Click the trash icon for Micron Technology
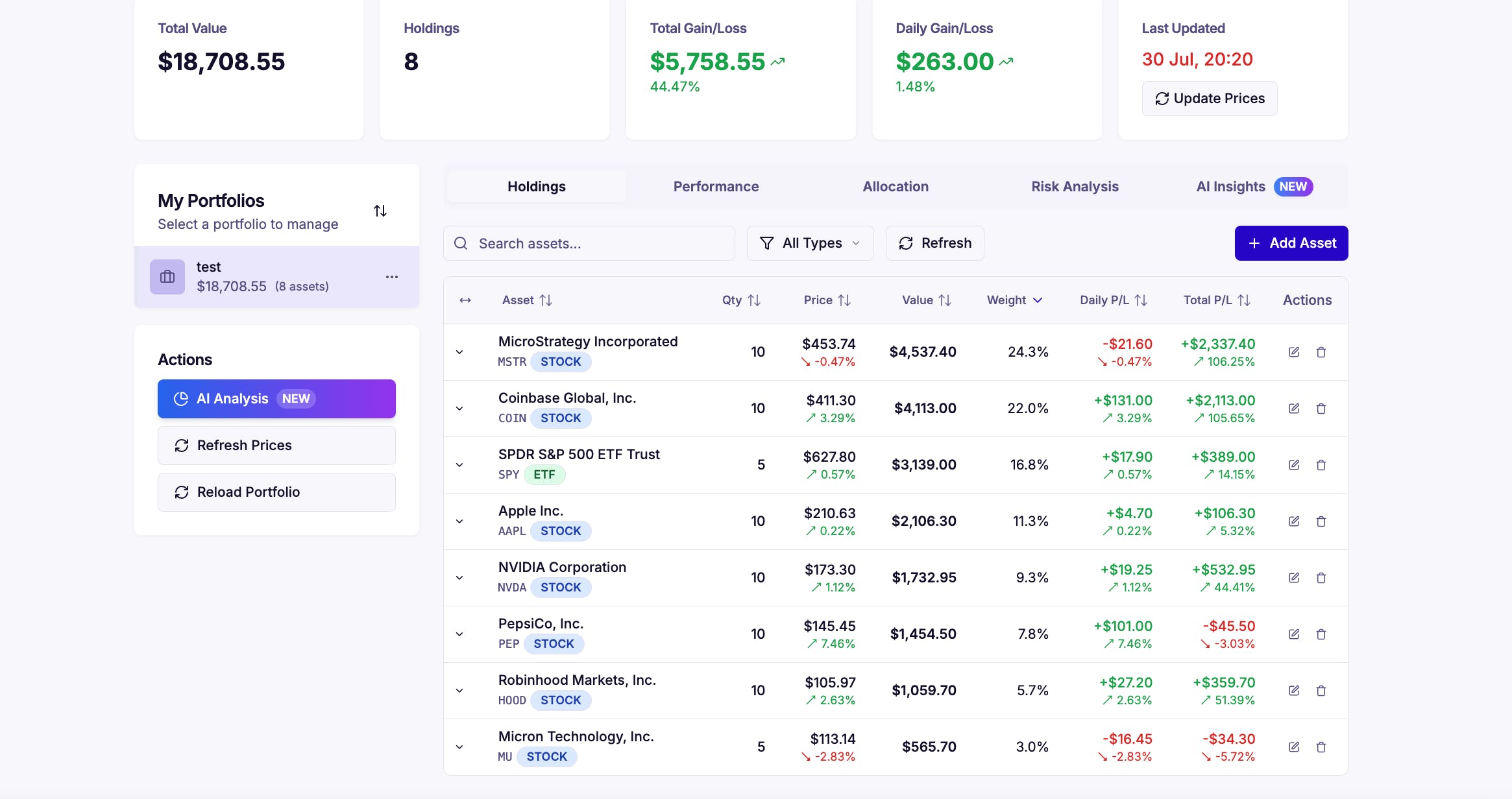 (x=1321, y=747)
